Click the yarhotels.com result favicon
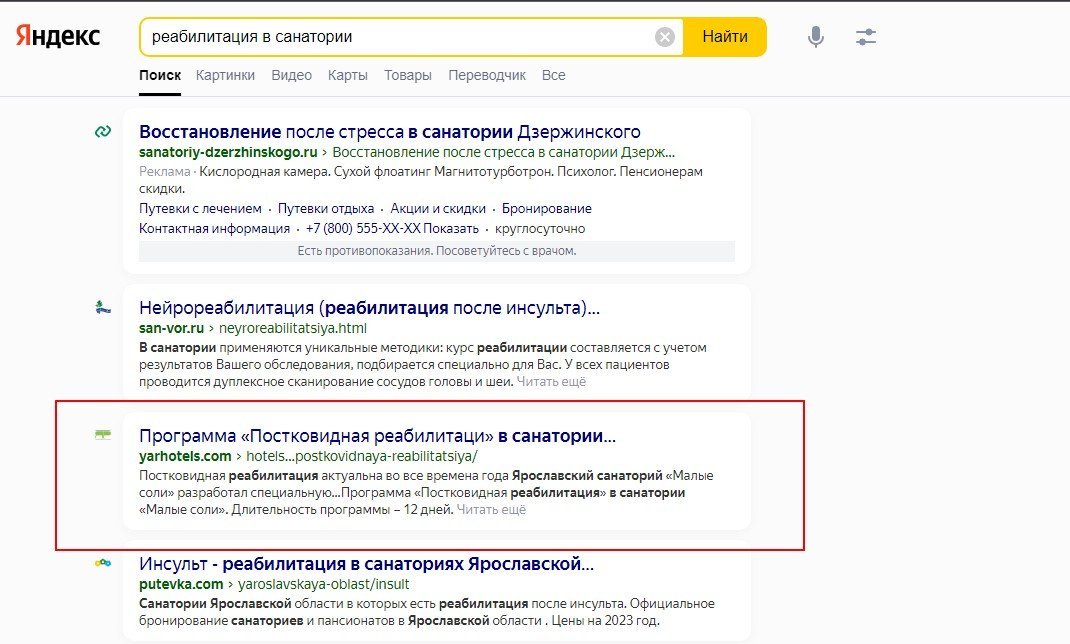 [103, 435]
